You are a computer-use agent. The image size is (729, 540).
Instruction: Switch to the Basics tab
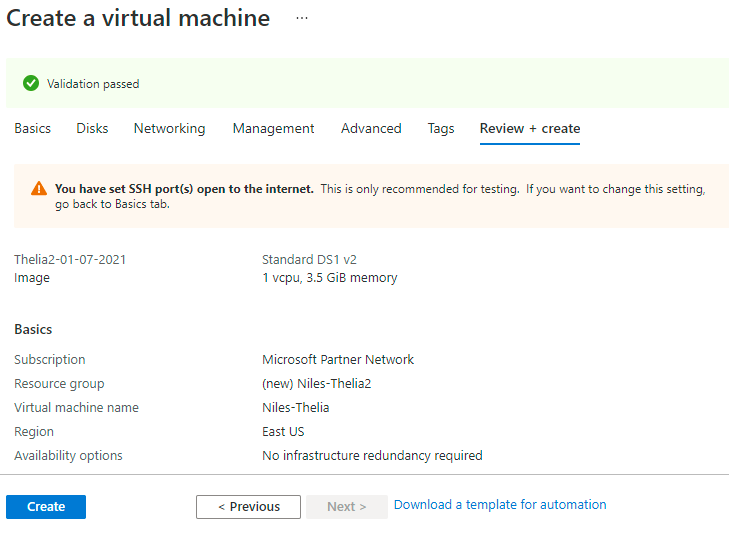click(32, 129)
